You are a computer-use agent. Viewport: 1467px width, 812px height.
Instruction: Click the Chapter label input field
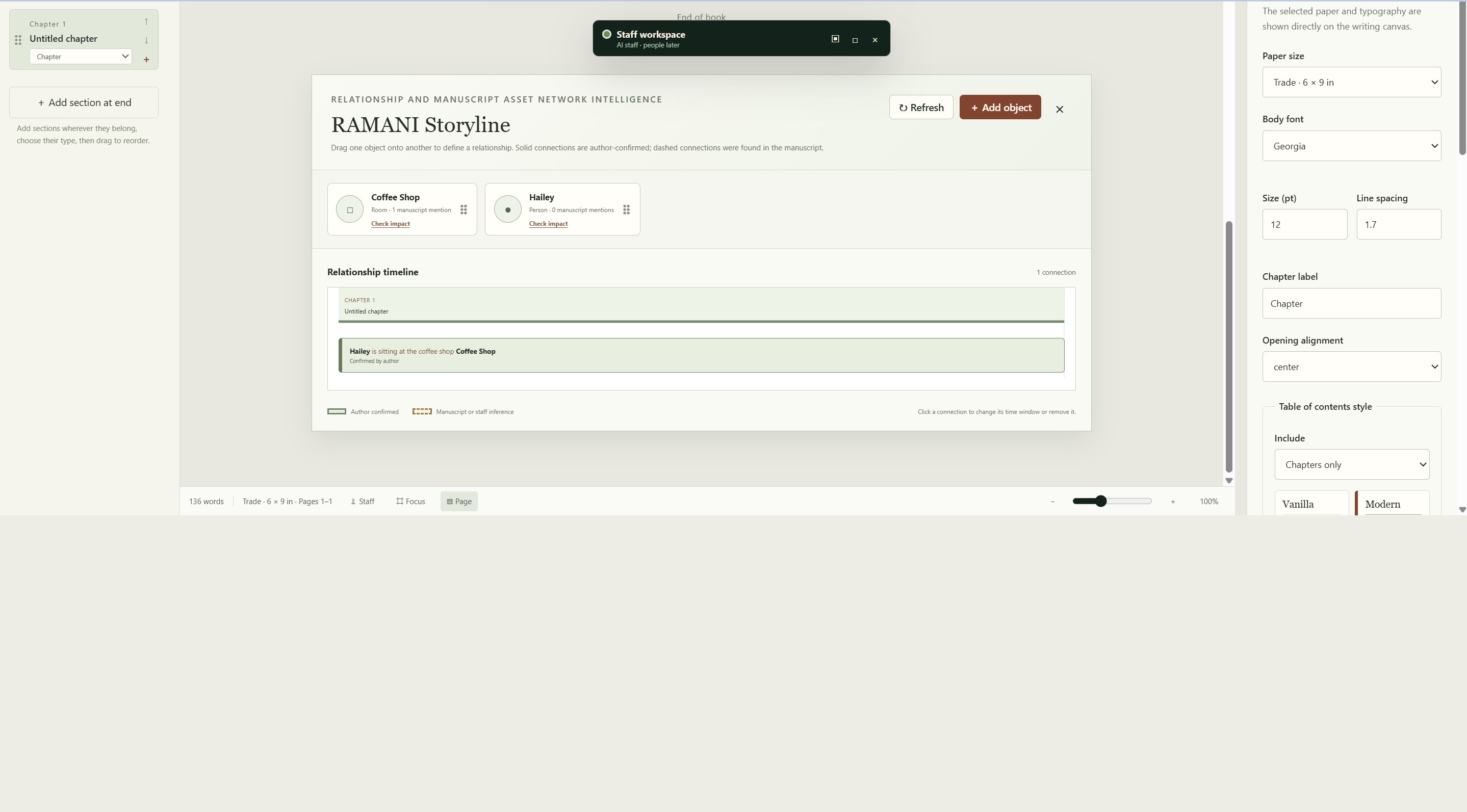click(x=1351, y=303)
